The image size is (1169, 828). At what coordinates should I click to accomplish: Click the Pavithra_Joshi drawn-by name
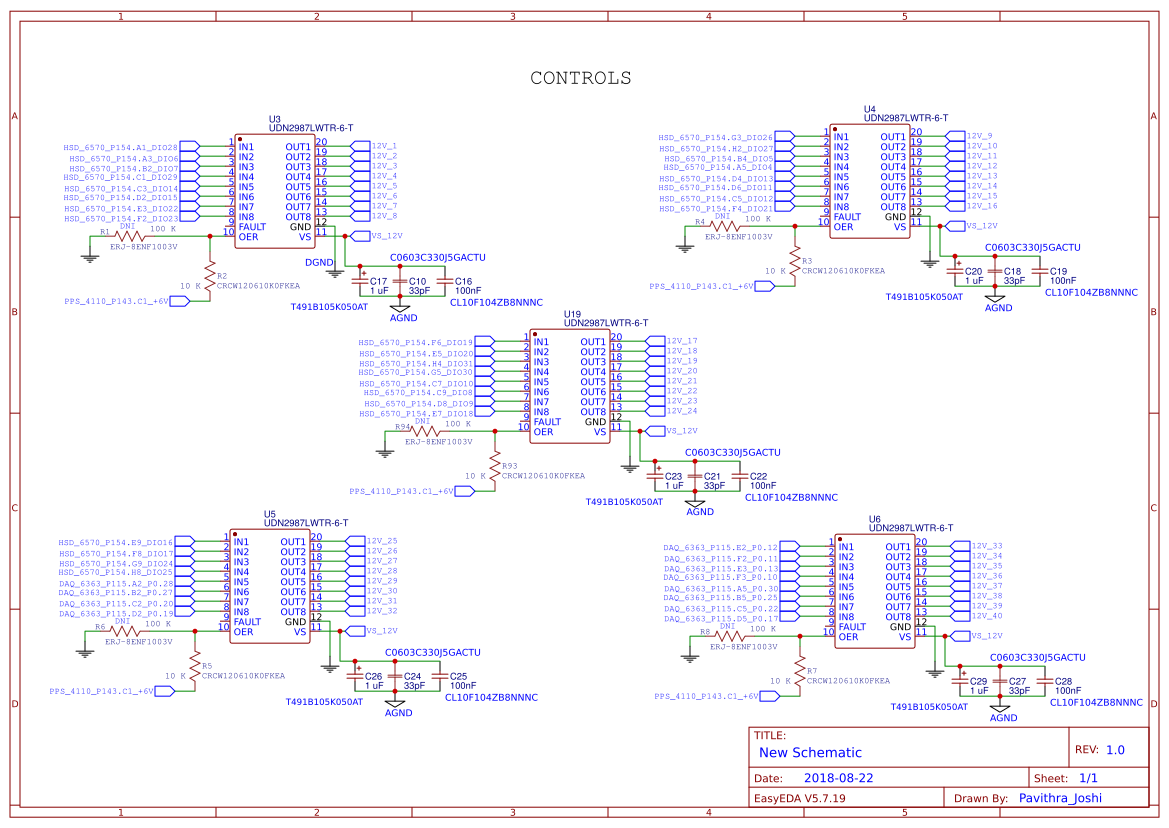1060,797
